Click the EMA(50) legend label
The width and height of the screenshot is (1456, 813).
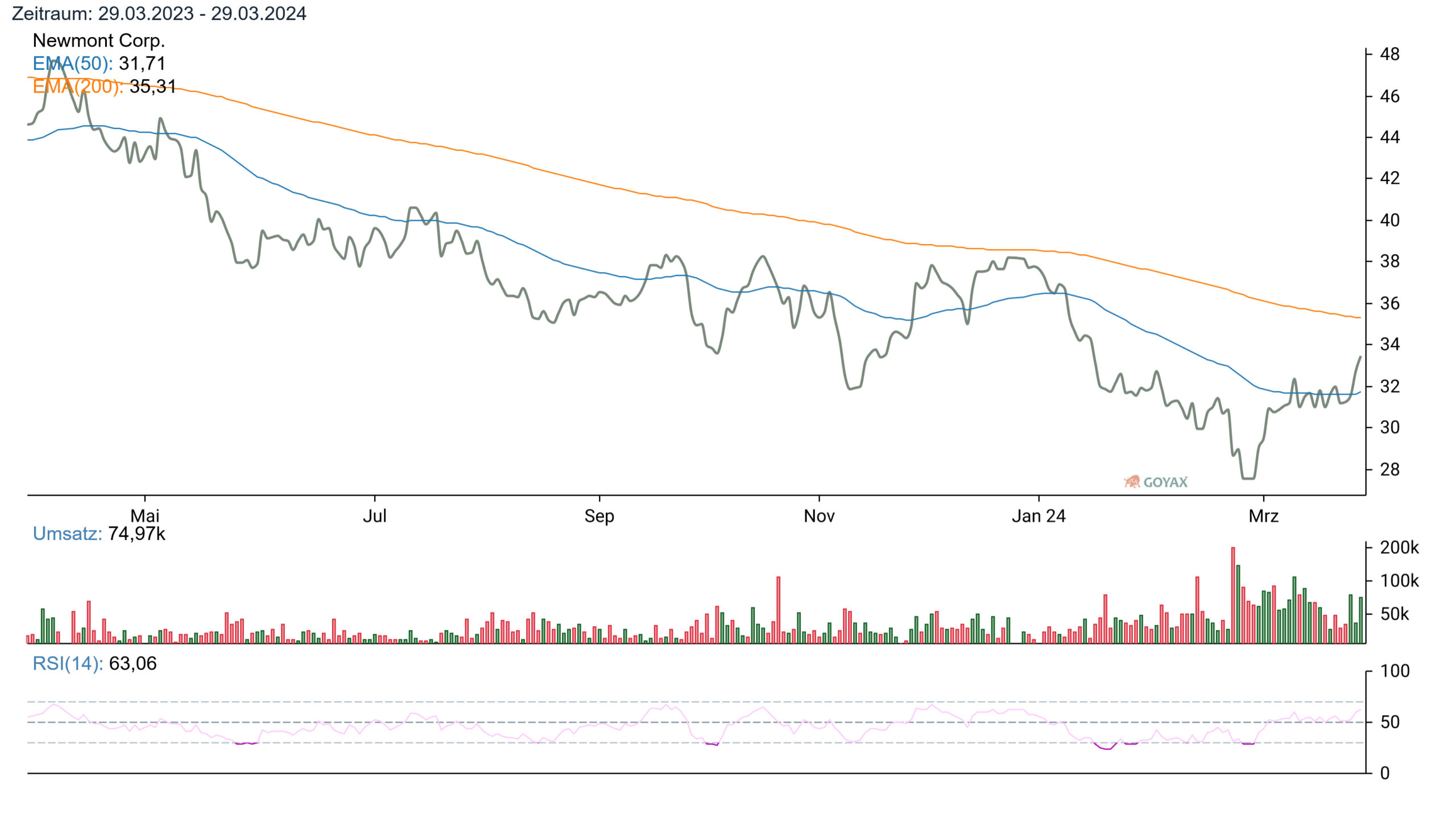(x=73, y=64)
